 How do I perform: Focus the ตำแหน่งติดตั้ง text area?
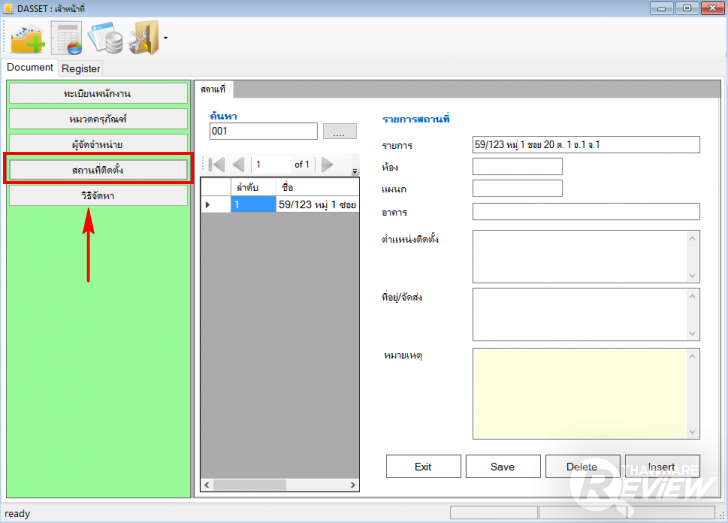[579, 256]
